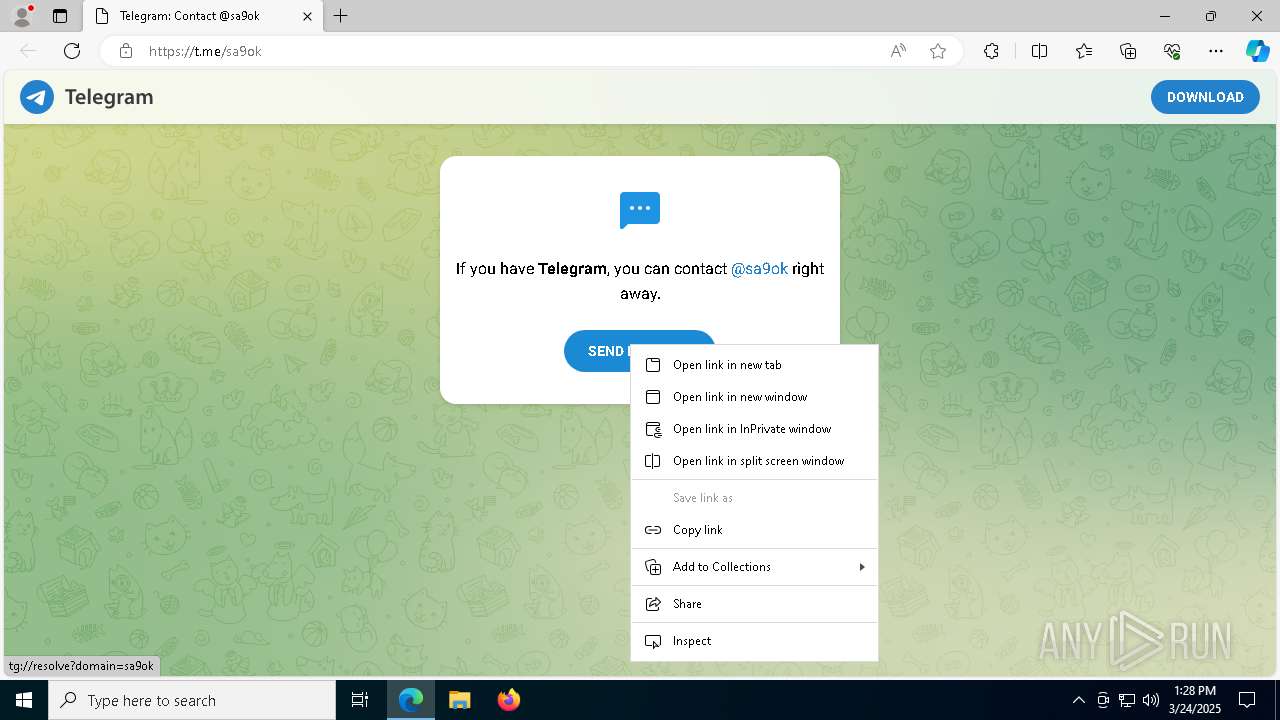This screenshot has width=1280, height=720.
Task: Open the @sa9ok username link
Action: [759, 268]
